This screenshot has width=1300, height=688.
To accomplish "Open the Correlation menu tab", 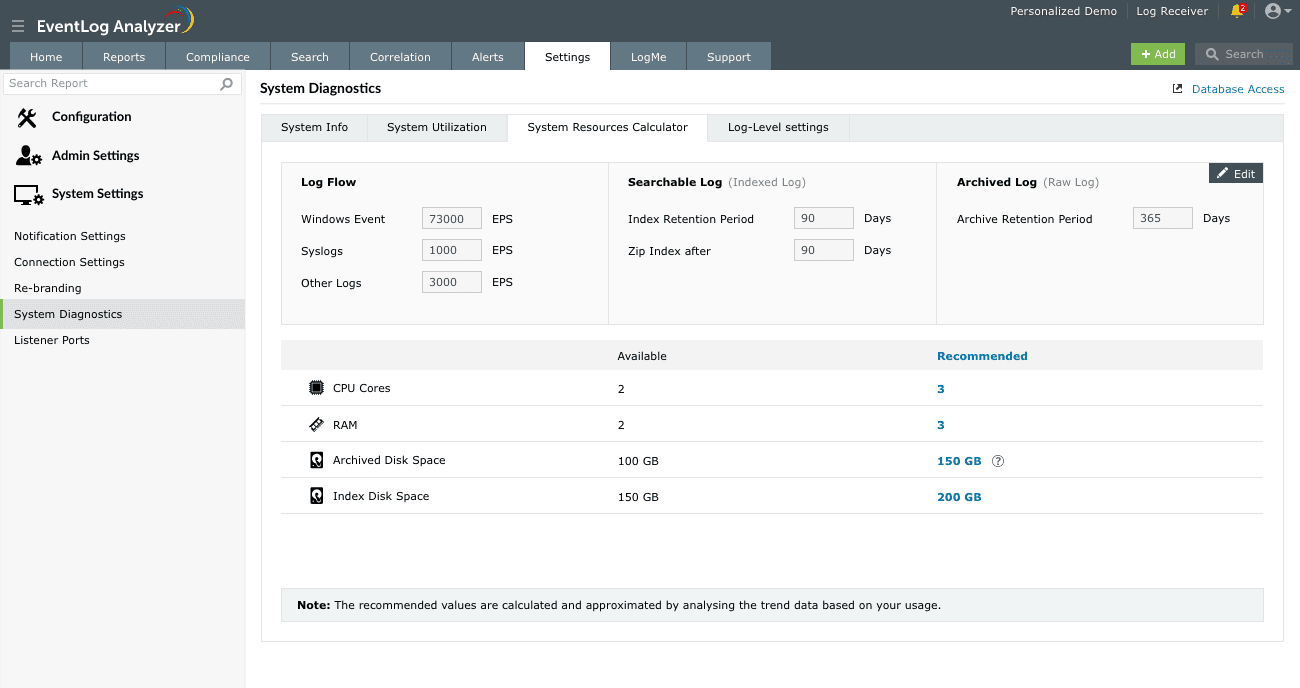I will (400, 57).
